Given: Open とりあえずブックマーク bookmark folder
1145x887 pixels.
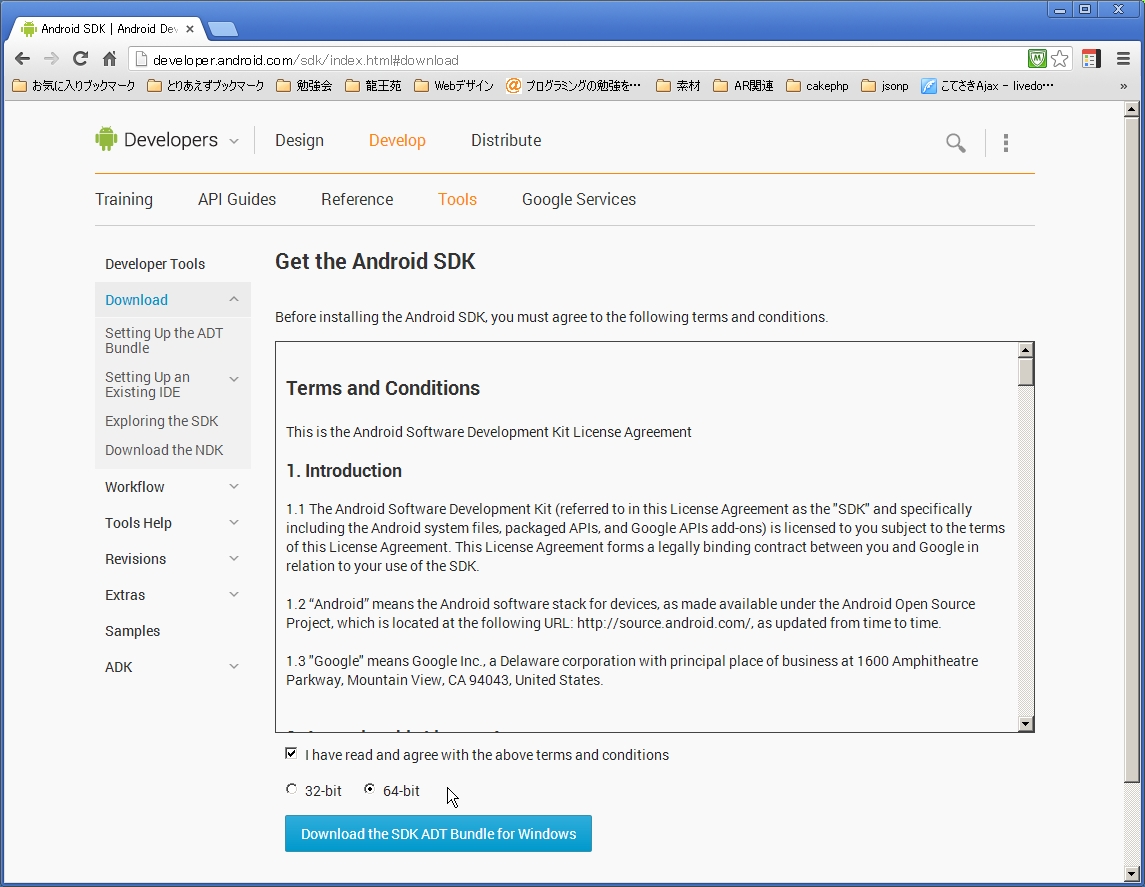Looking at the screenshot, I should (206, 86).
